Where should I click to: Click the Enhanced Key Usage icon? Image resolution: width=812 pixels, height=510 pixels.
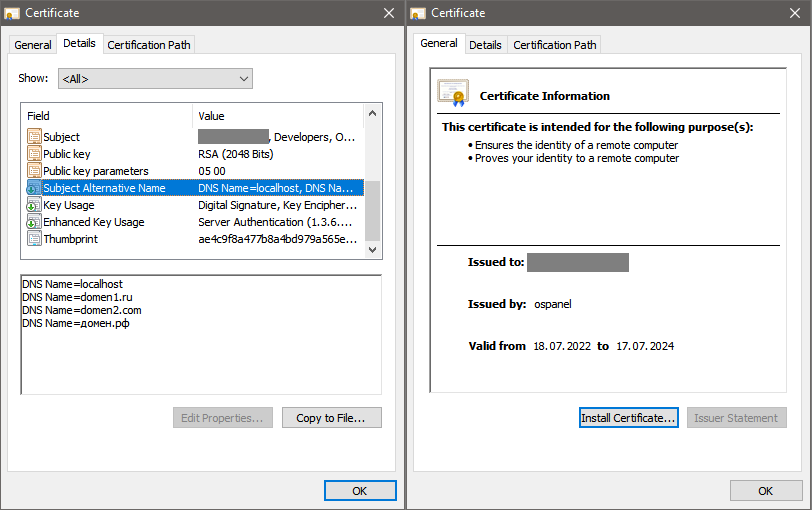tap(34, 222)
